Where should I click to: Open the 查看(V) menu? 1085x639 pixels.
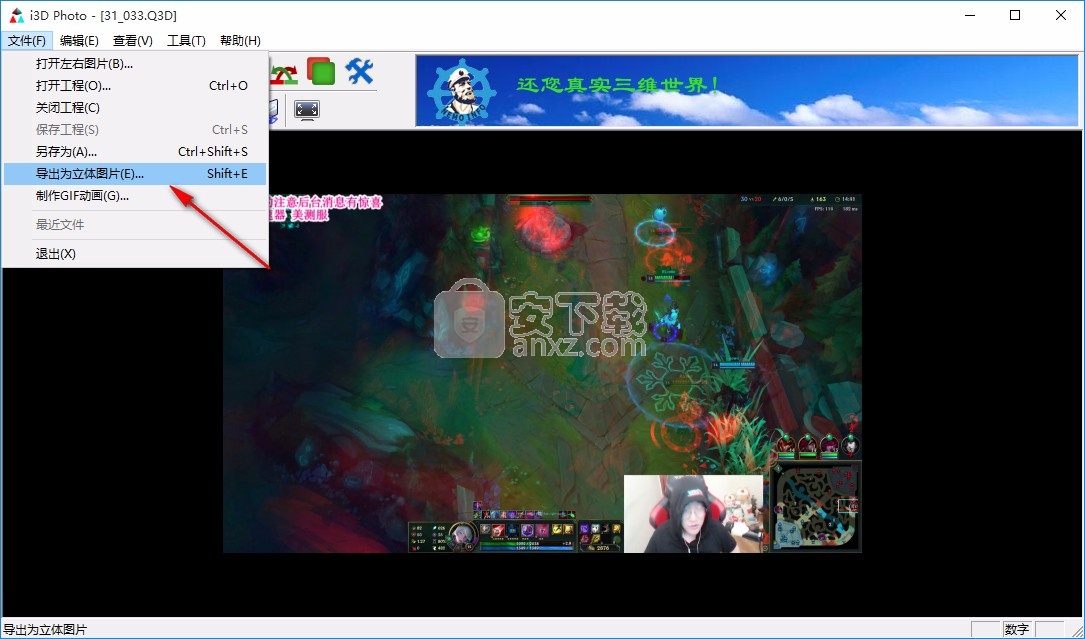coord(133,41)
